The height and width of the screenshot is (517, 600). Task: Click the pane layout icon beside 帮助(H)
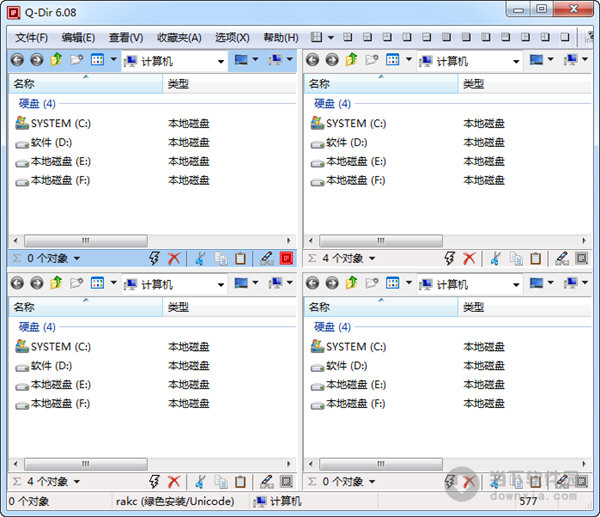pyautogui.click(x=316, y=37)
